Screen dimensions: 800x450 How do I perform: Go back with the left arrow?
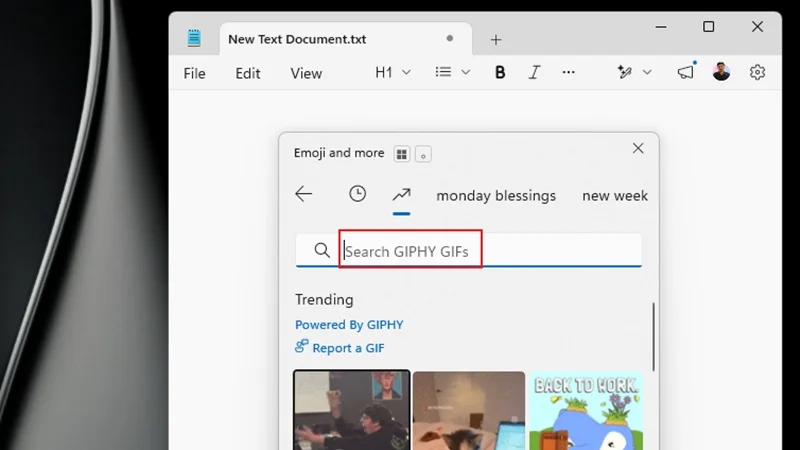(x=304, y=194)
